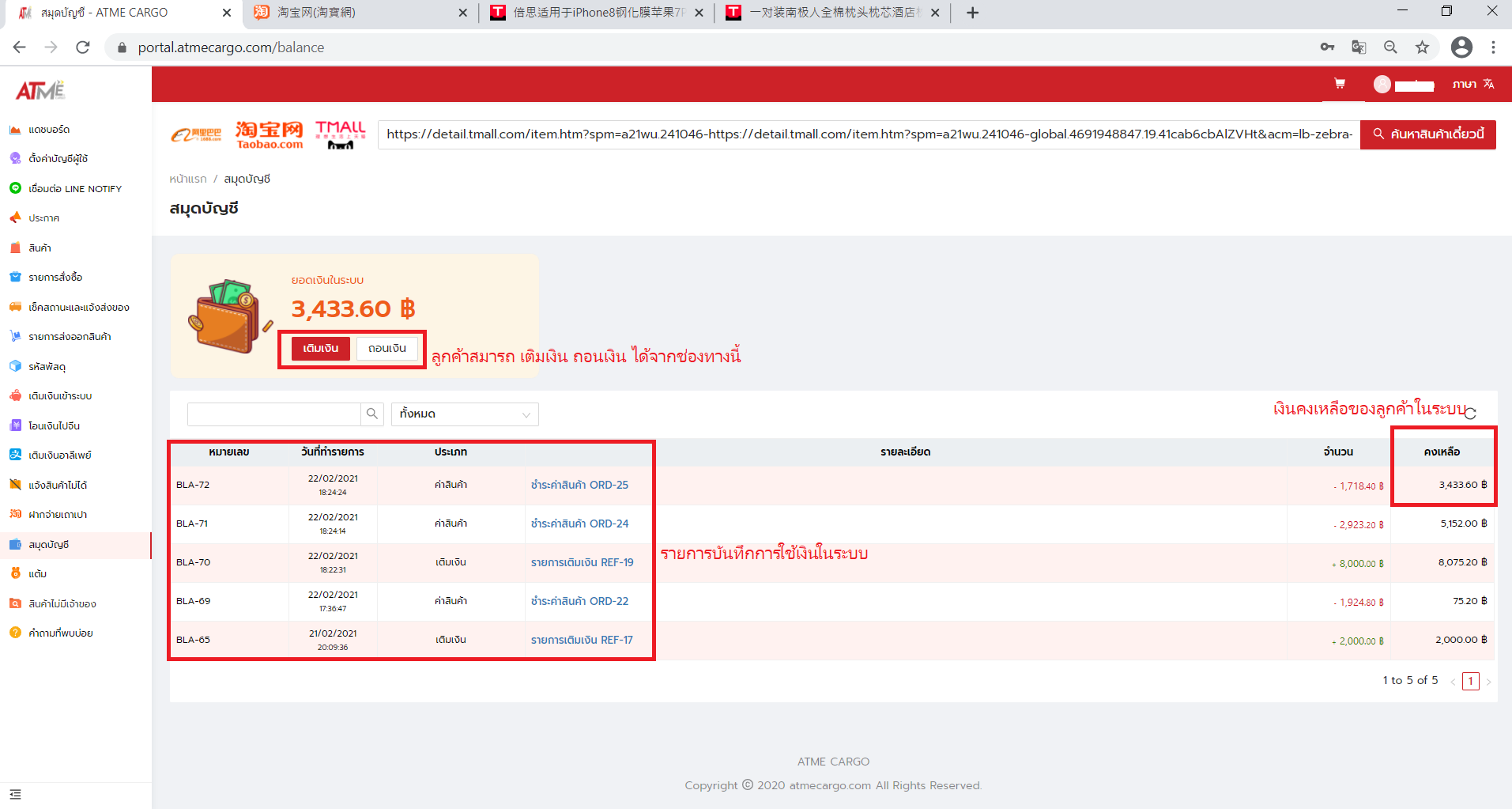Select the Taobao.com store logo

269,135
